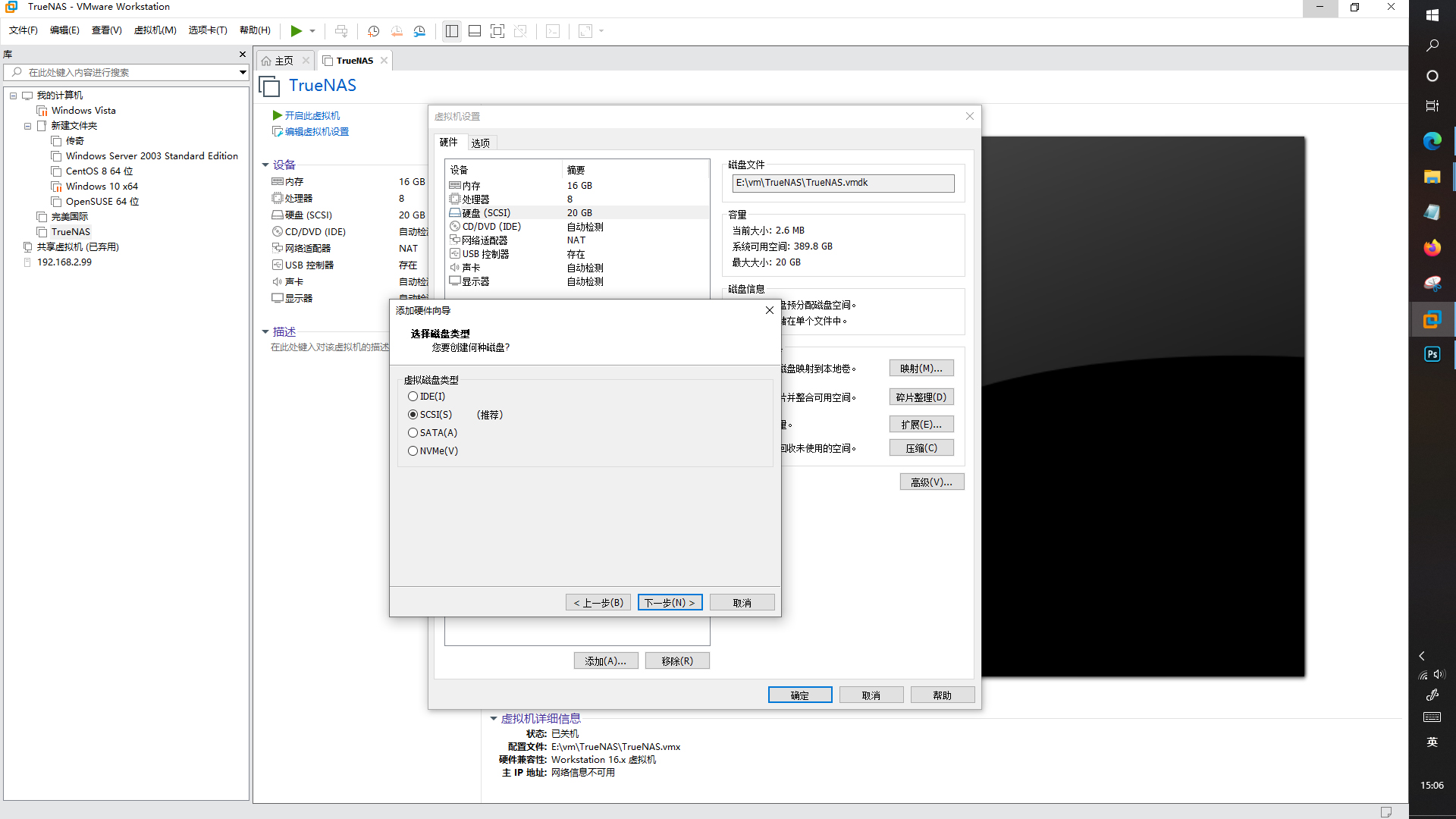Viewport: 1456px width, 819px height.
Task: Select the 硬件 tab in VM settings
Action: [448, 142]
